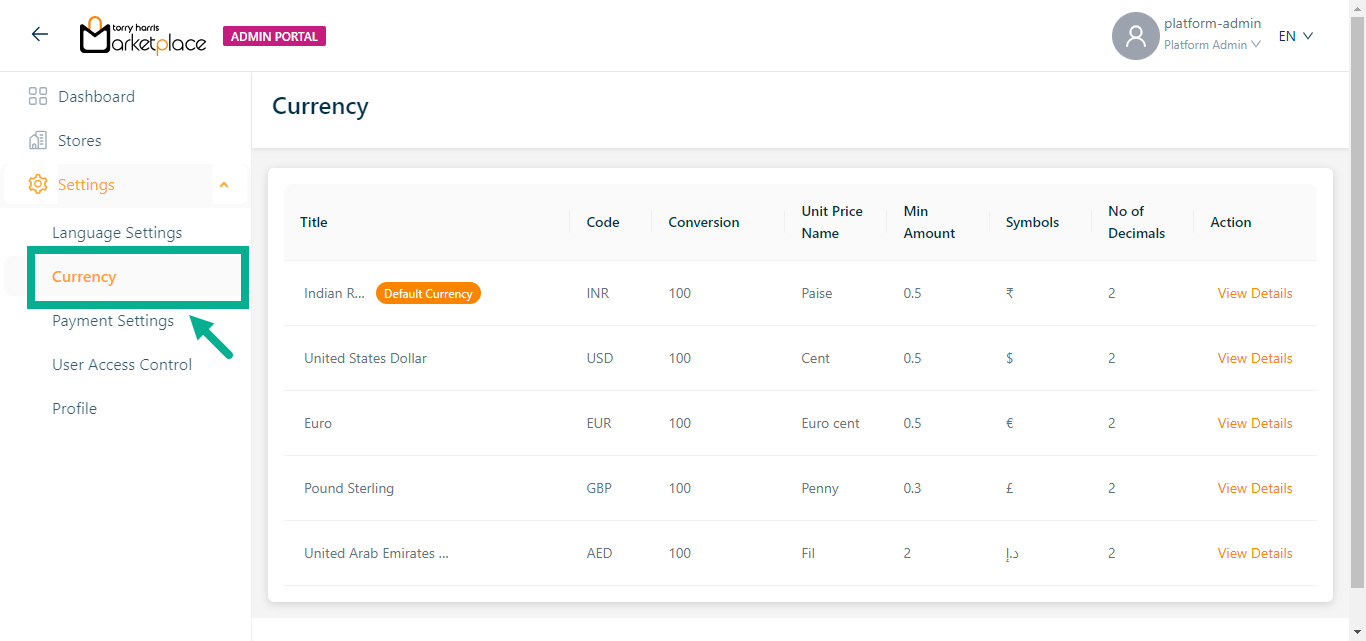
Task: Click the vertical page scrollbar
Action: click(1357, 300)
